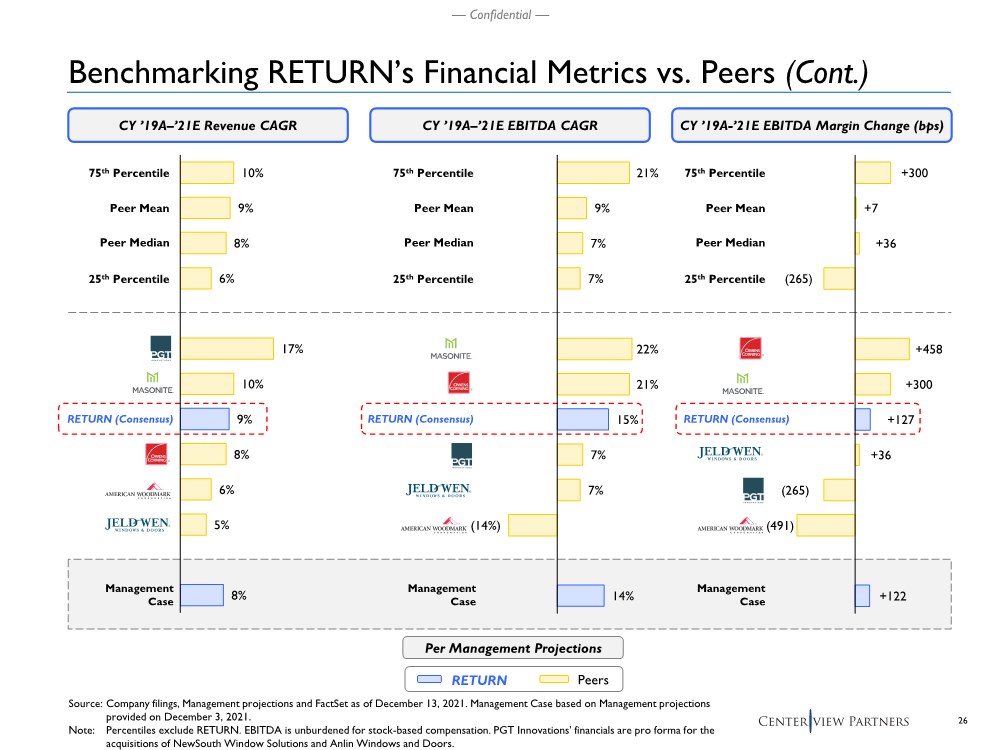Viewport: 1000px width, 750px height.
Task: Click the Per Management Projections label
Action: 512,647
